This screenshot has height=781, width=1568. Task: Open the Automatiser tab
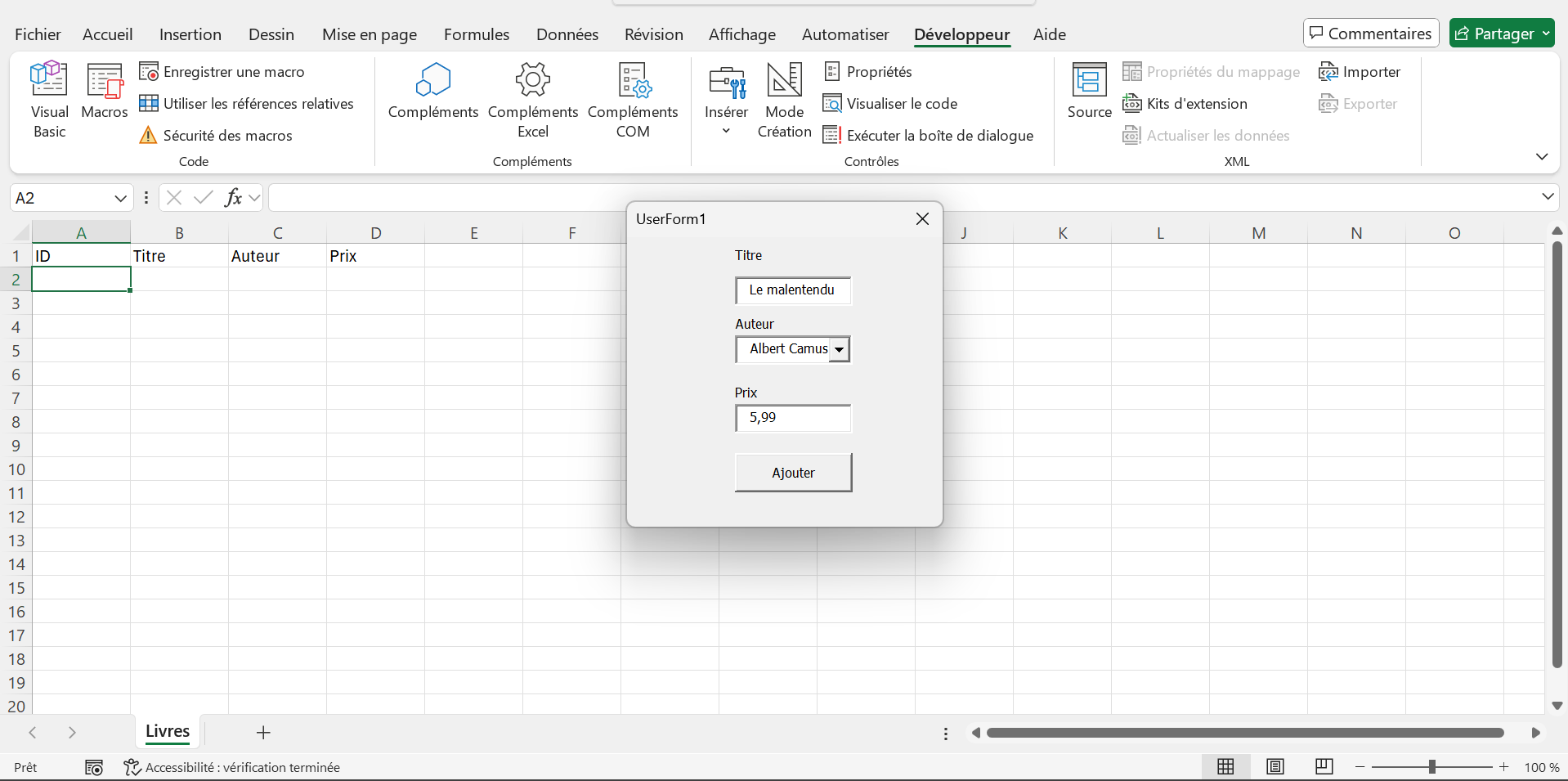pos(845,34)
